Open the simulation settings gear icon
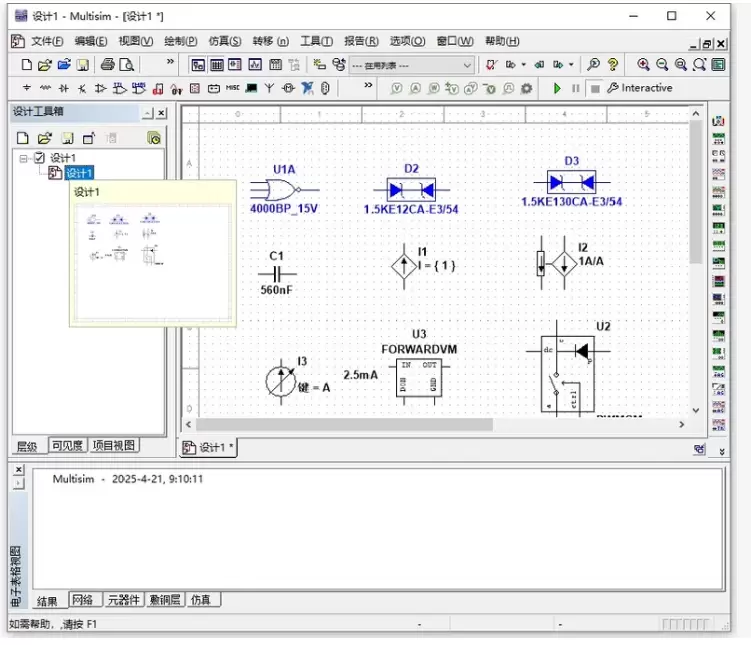The height and width of the screenshot is (645, 751). click(x=526, y=88)
